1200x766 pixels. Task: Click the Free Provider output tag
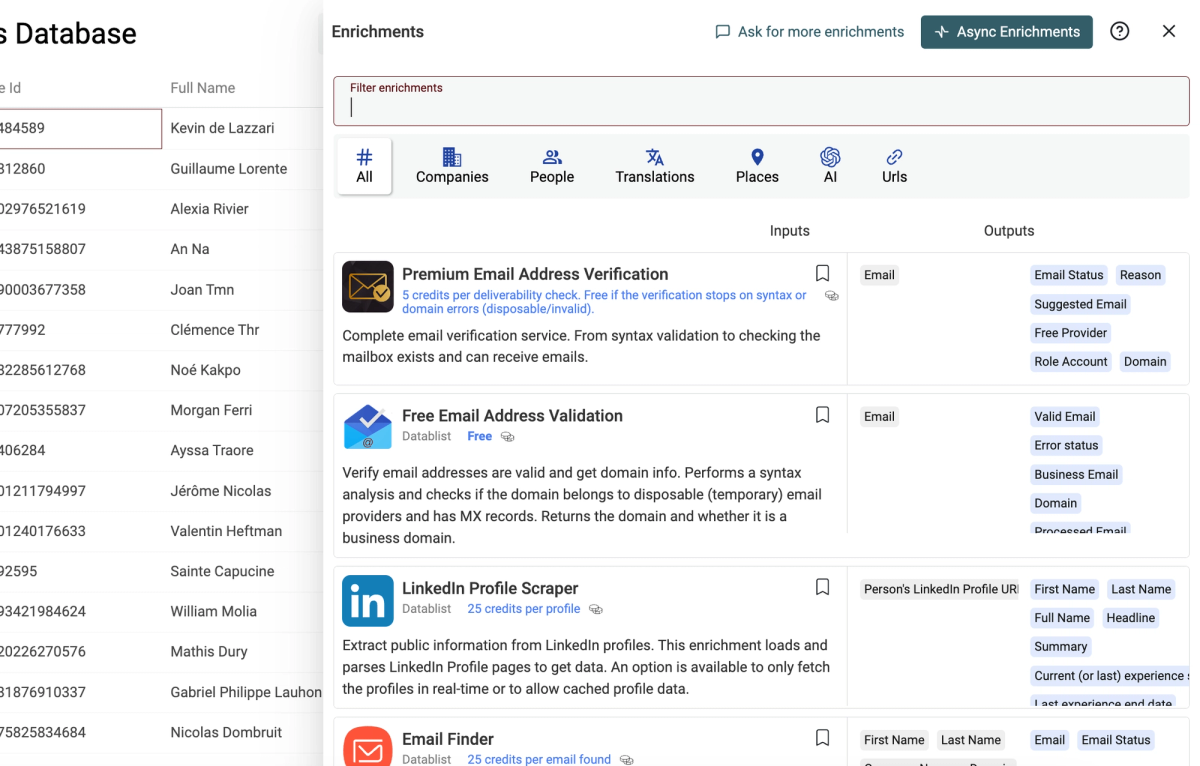point(1071,333)
